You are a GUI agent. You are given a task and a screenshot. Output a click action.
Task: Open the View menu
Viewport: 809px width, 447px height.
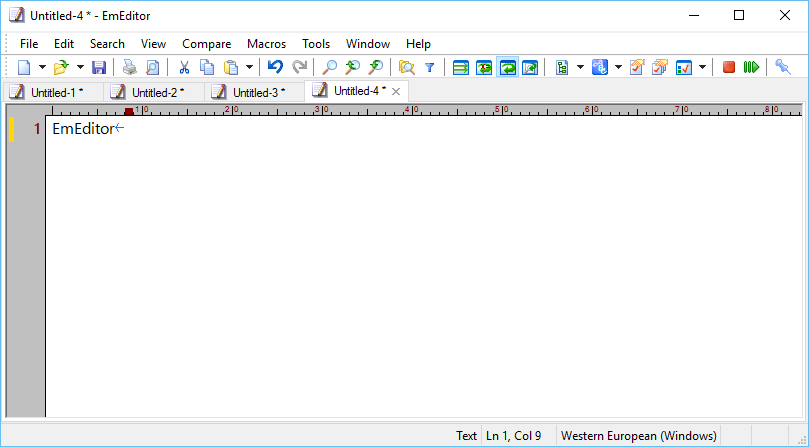[x=153, y=44]
